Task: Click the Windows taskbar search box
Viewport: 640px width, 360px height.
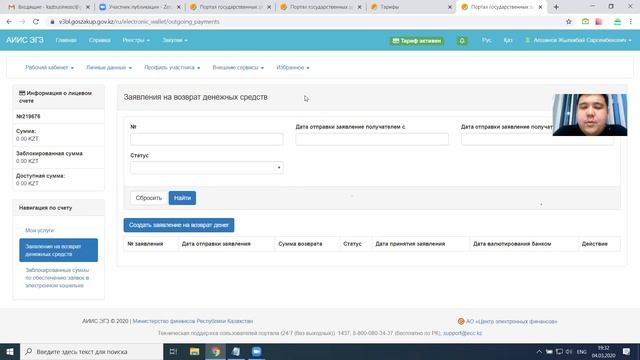Action: (91, 351)
